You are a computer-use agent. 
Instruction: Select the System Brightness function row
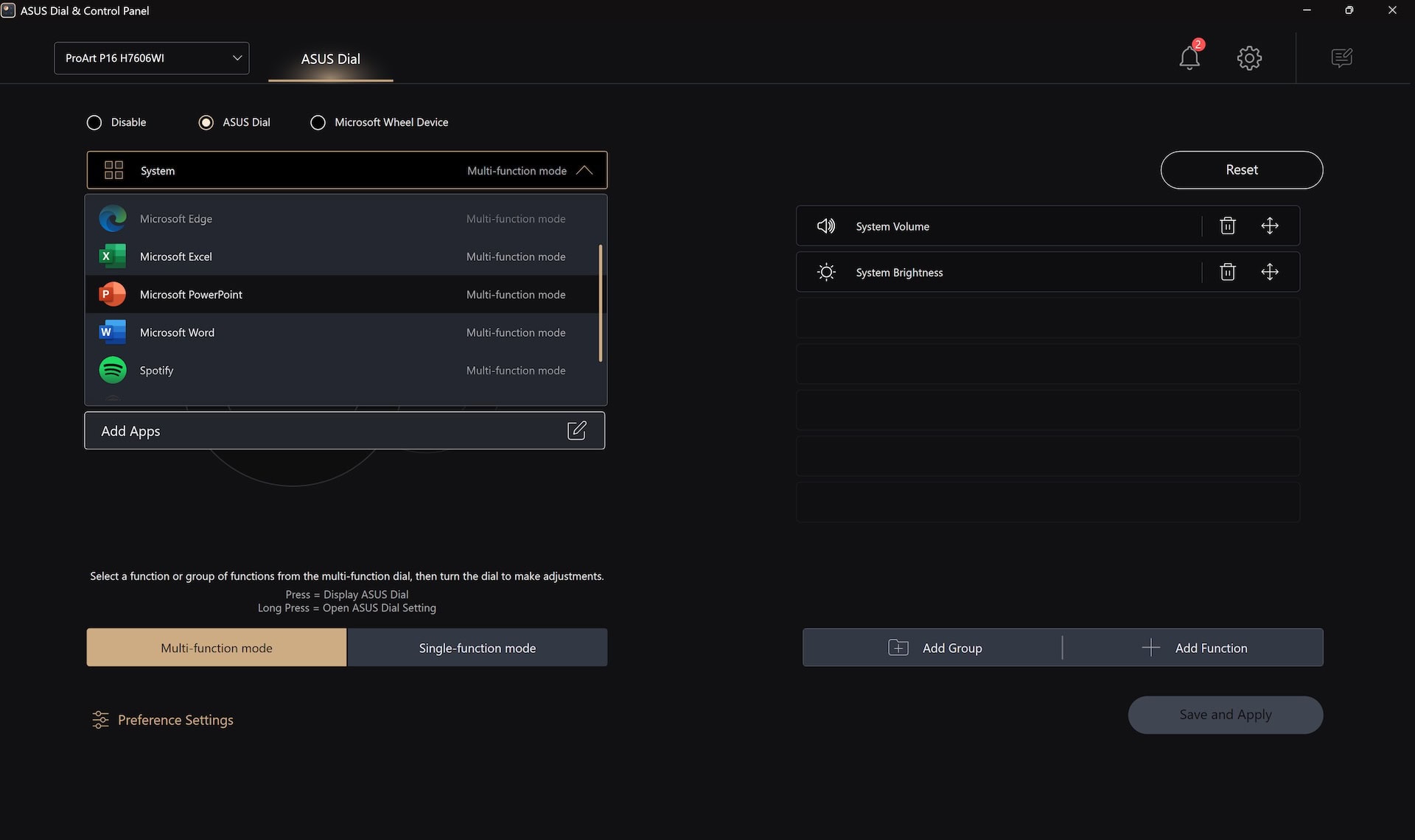tap(1047, 272)
